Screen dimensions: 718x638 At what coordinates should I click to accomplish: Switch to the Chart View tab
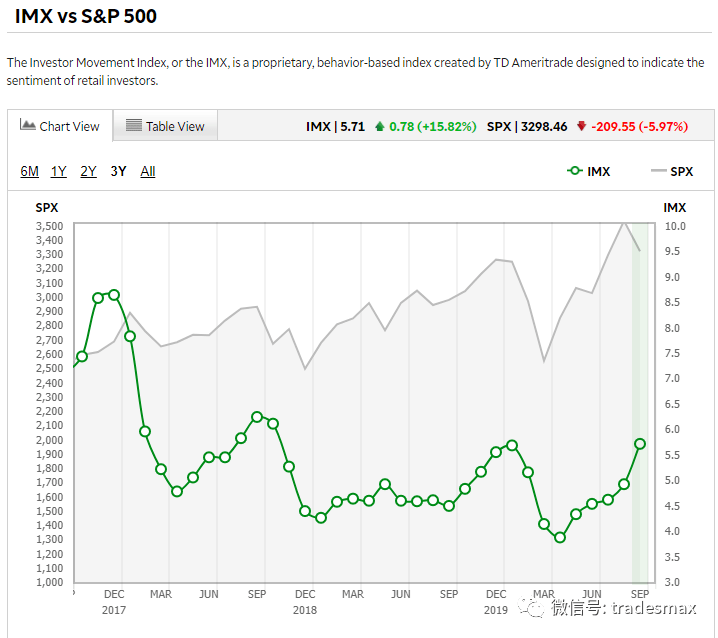click(60, 126)
